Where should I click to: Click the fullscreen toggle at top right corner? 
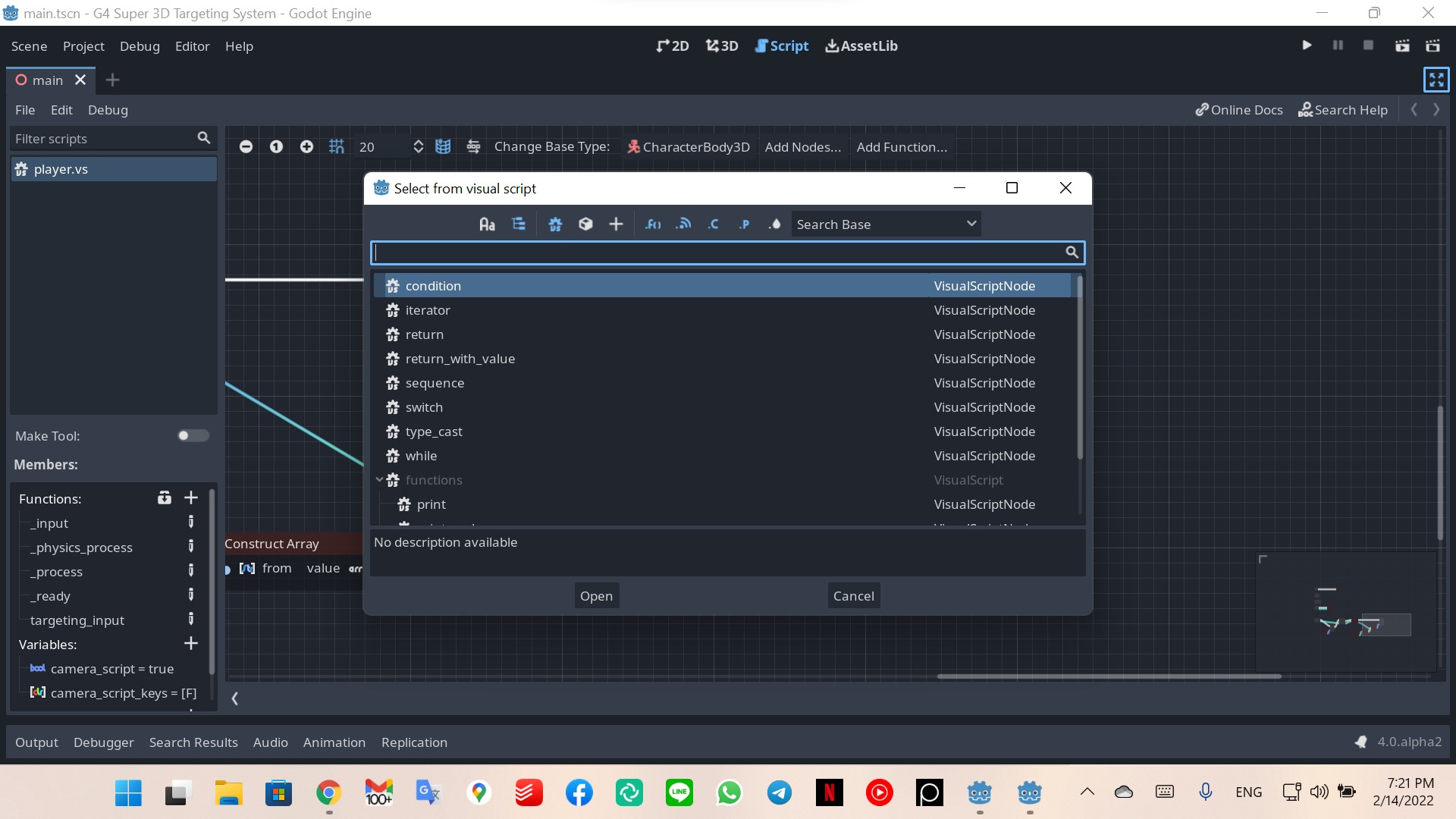[x=1436, y=79]
